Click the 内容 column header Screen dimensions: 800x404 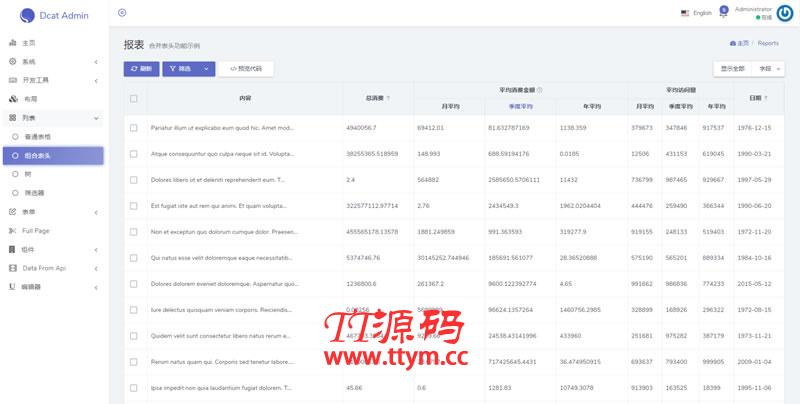coord(245,98)
